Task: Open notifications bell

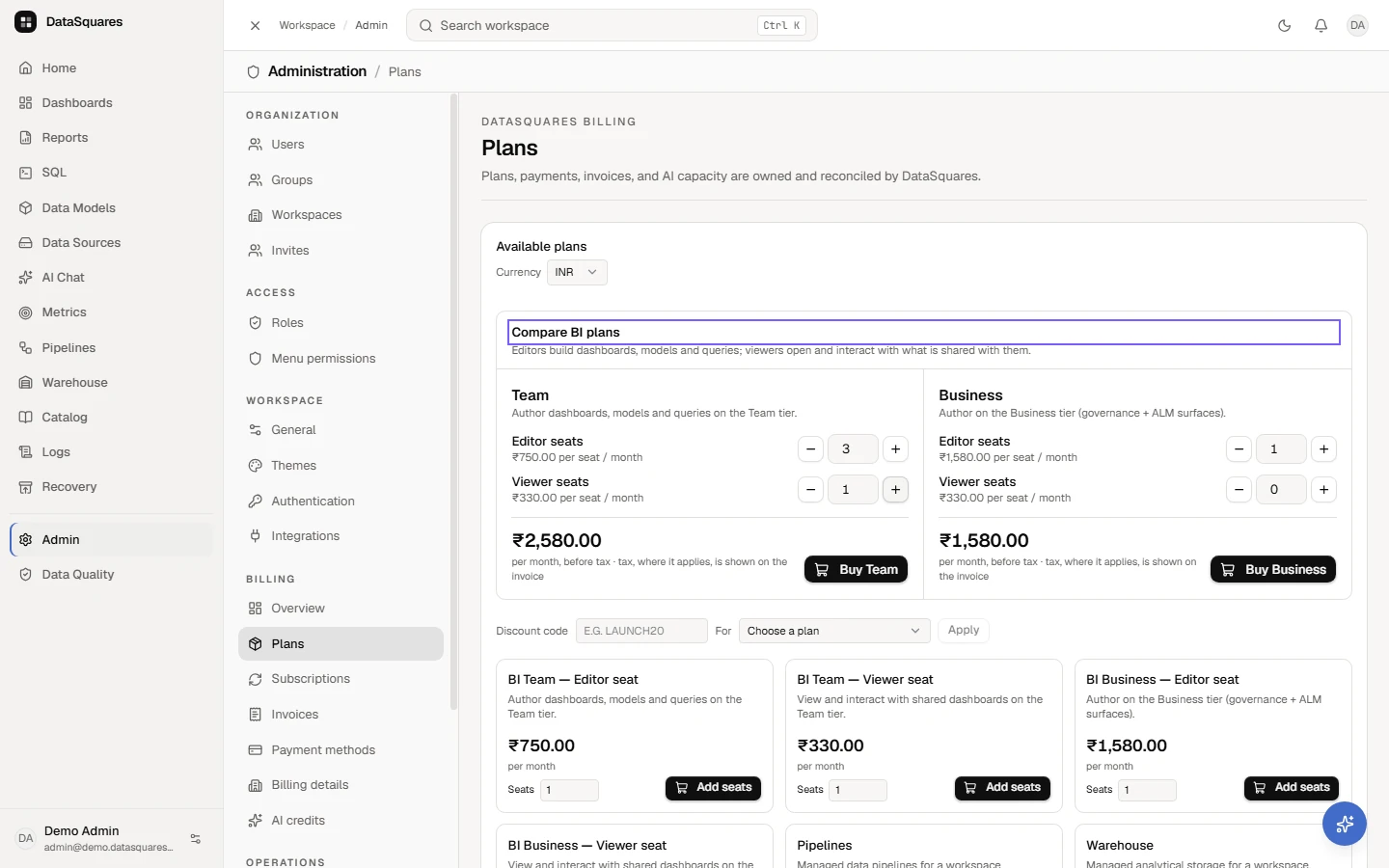Action: tap(1321, 26)
